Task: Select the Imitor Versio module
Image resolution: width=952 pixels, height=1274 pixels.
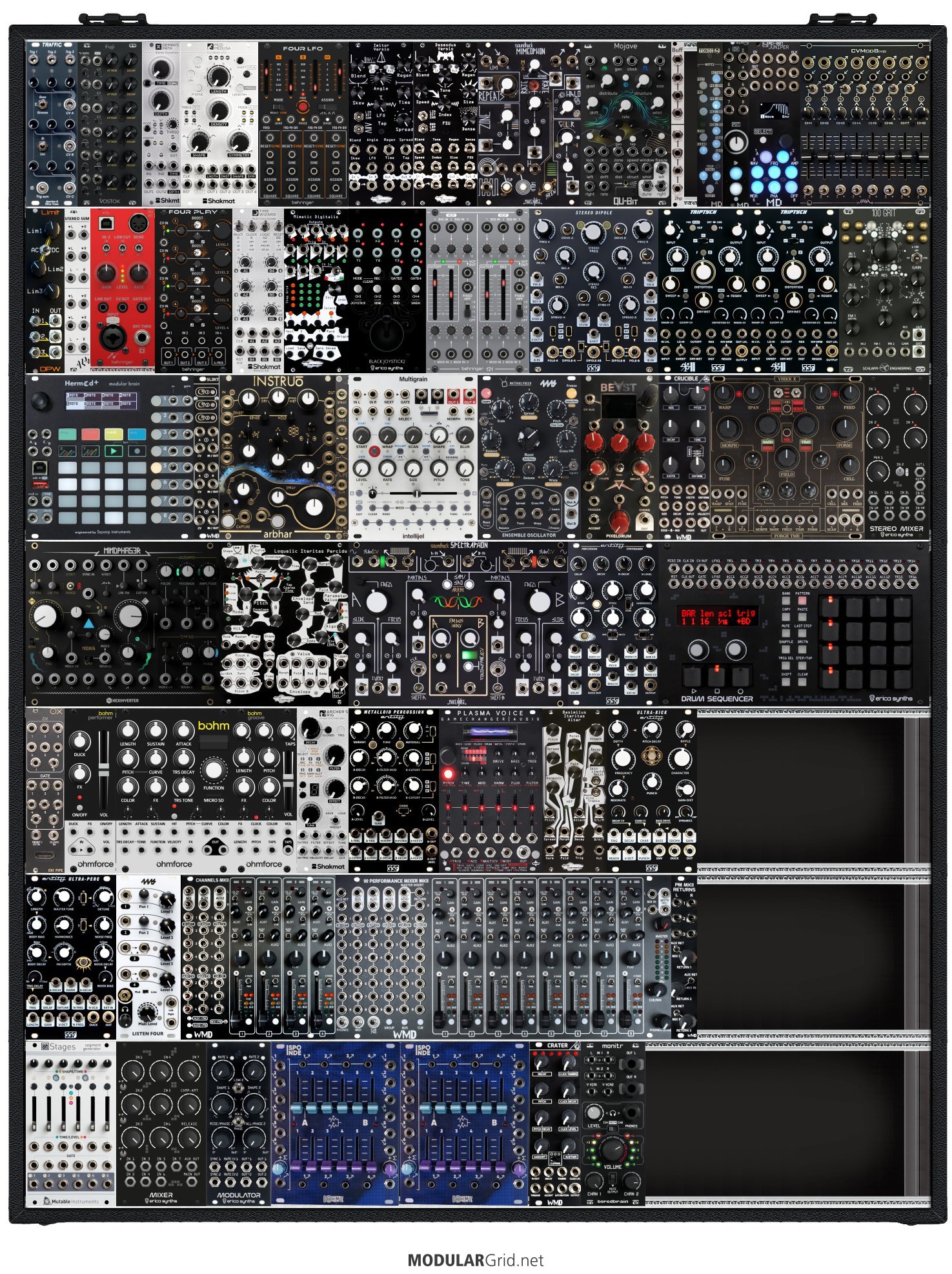Action: pyautogui.click(x=381, y=124)
